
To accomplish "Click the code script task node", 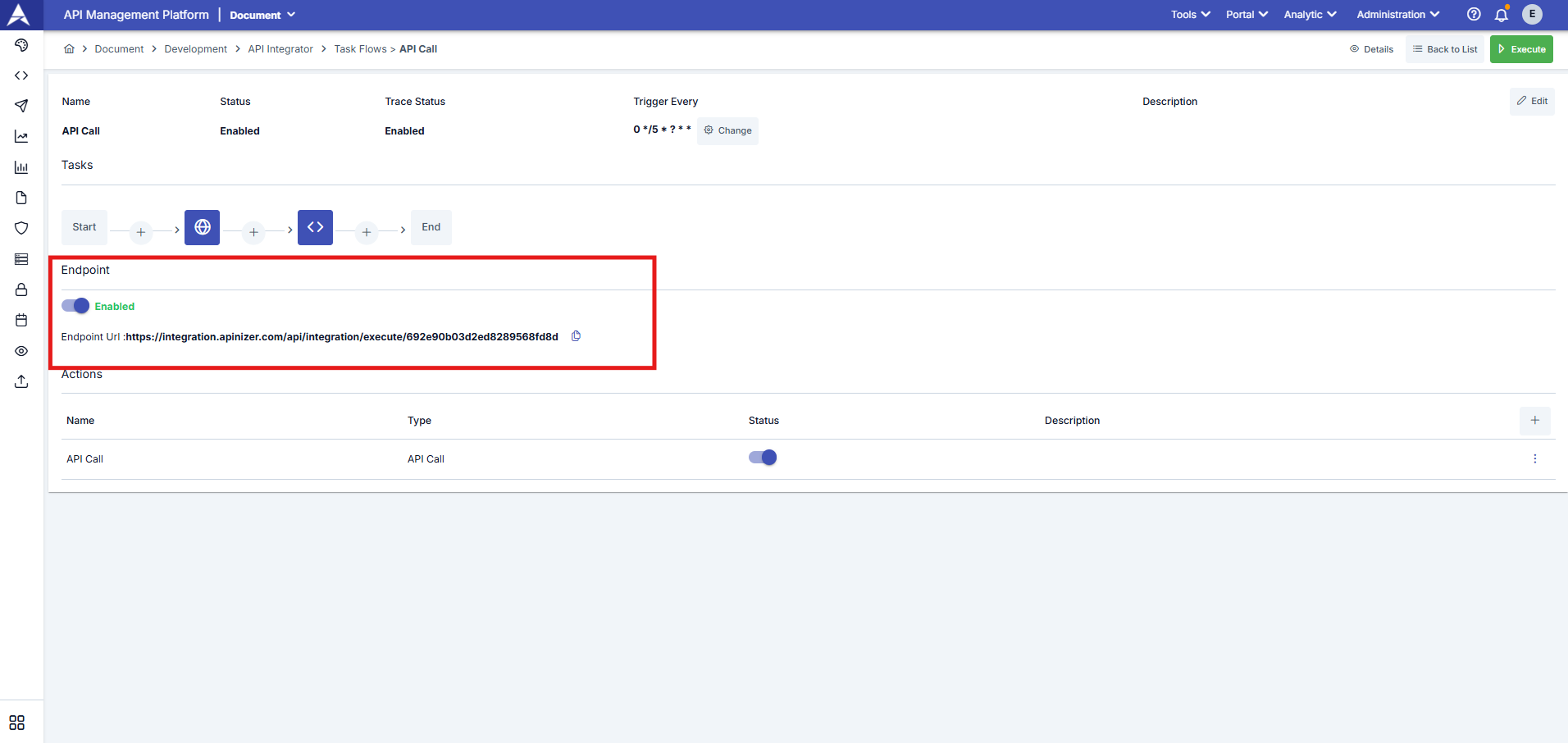I will click(315, 227).
